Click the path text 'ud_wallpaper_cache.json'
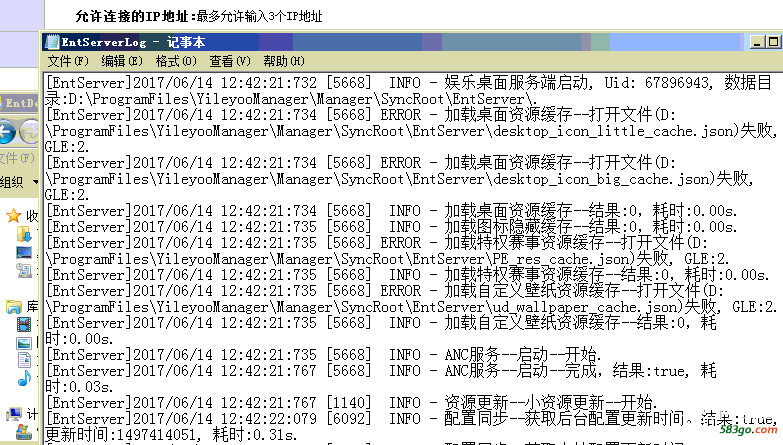This screenshot has width=783, height=445. pos(585,307)
